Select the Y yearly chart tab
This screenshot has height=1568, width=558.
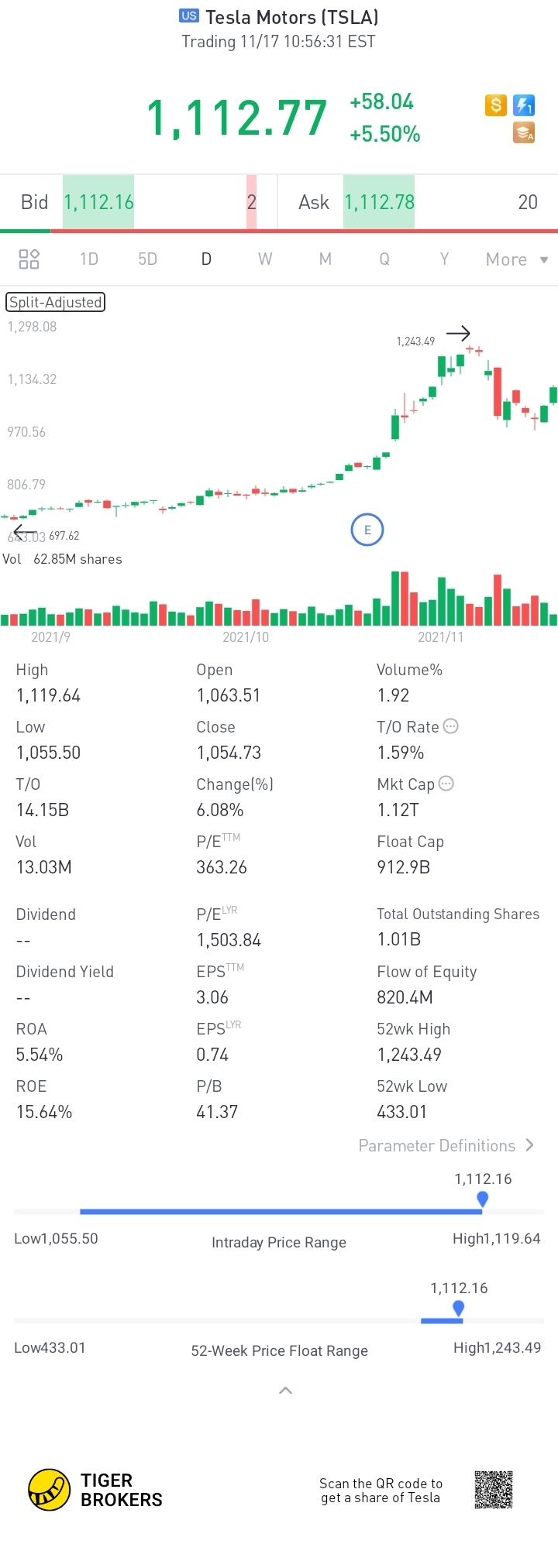point(444,259)
